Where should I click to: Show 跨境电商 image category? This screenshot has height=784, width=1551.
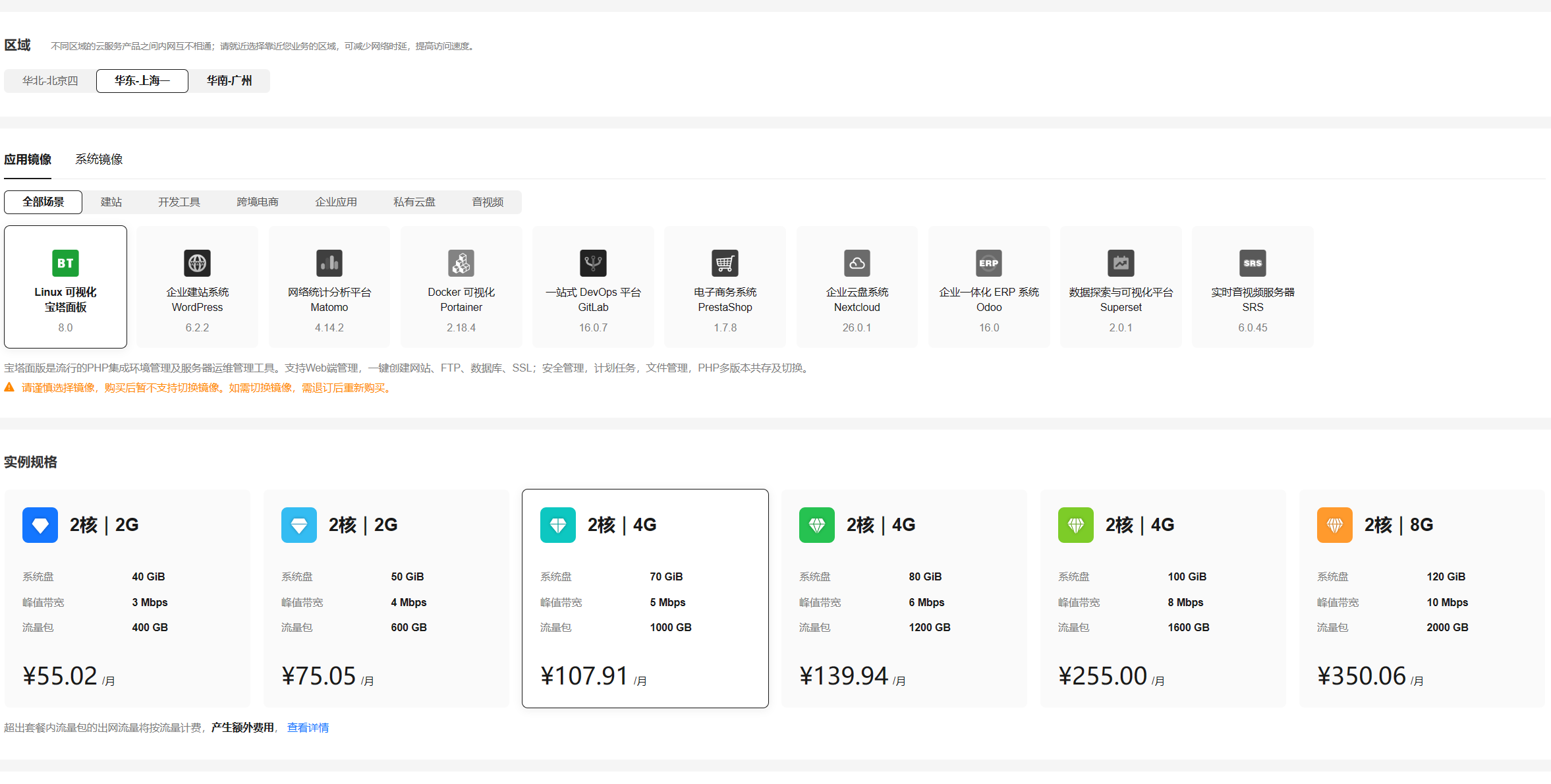(258, 202)
